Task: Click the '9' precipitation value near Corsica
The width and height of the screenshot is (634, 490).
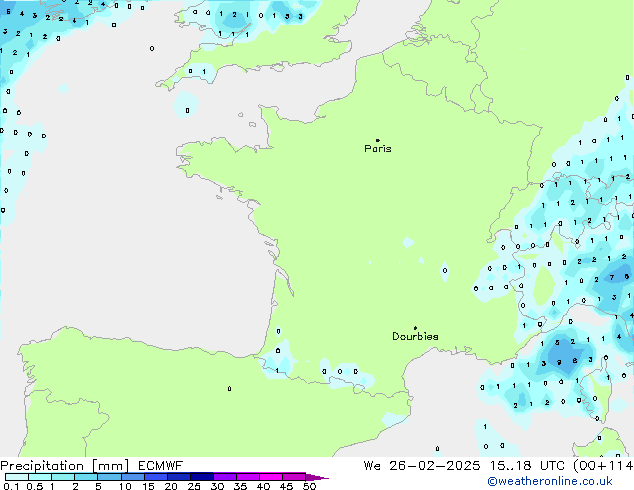Action: [x=559, y=362]
